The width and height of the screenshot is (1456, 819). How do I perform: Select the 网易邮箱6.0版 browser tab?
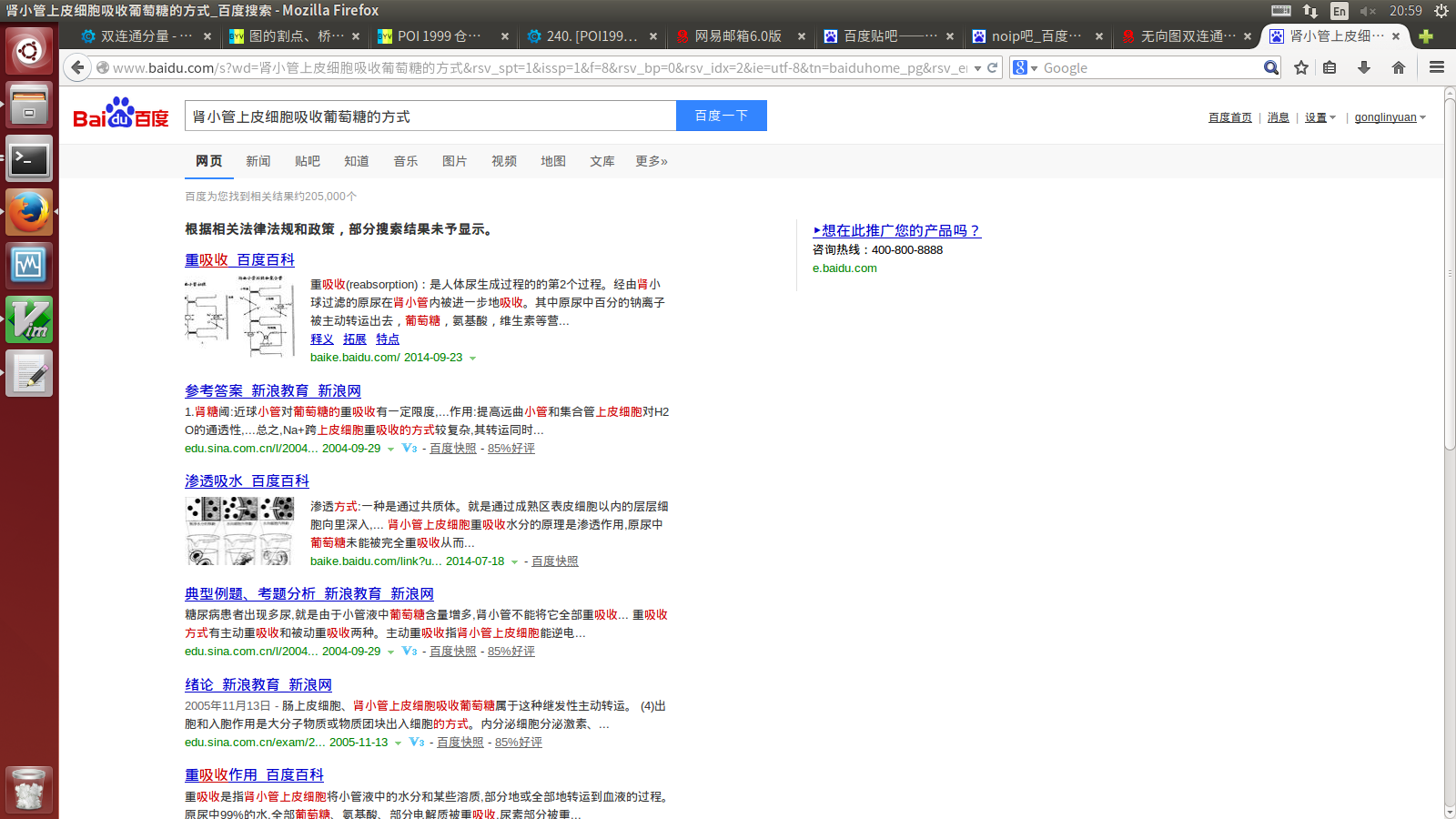tap(739, 36)
